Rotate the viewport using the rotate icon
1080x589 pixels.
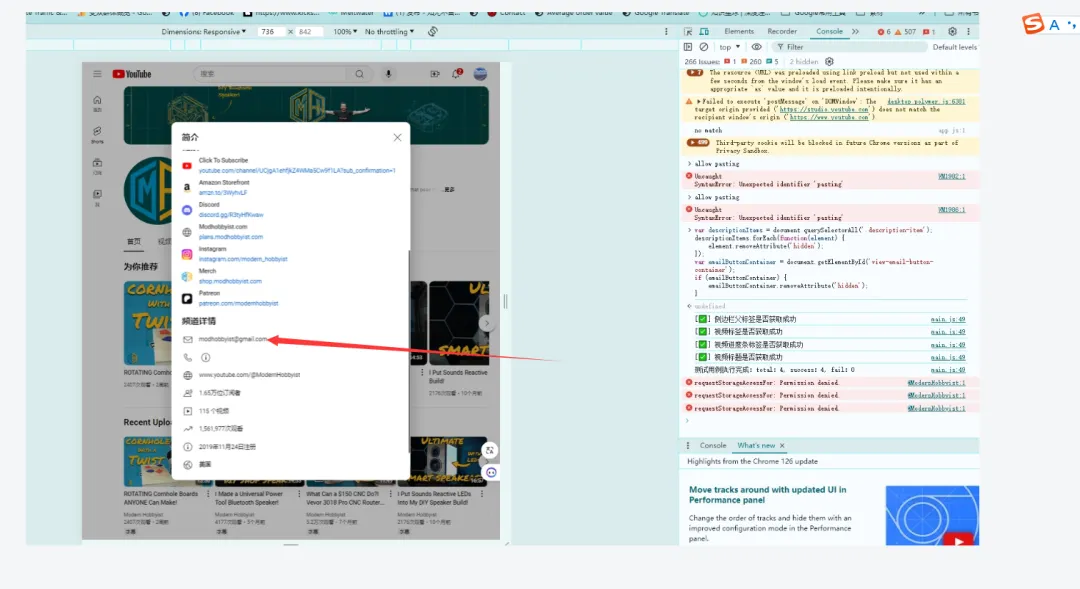pos(433,32)
